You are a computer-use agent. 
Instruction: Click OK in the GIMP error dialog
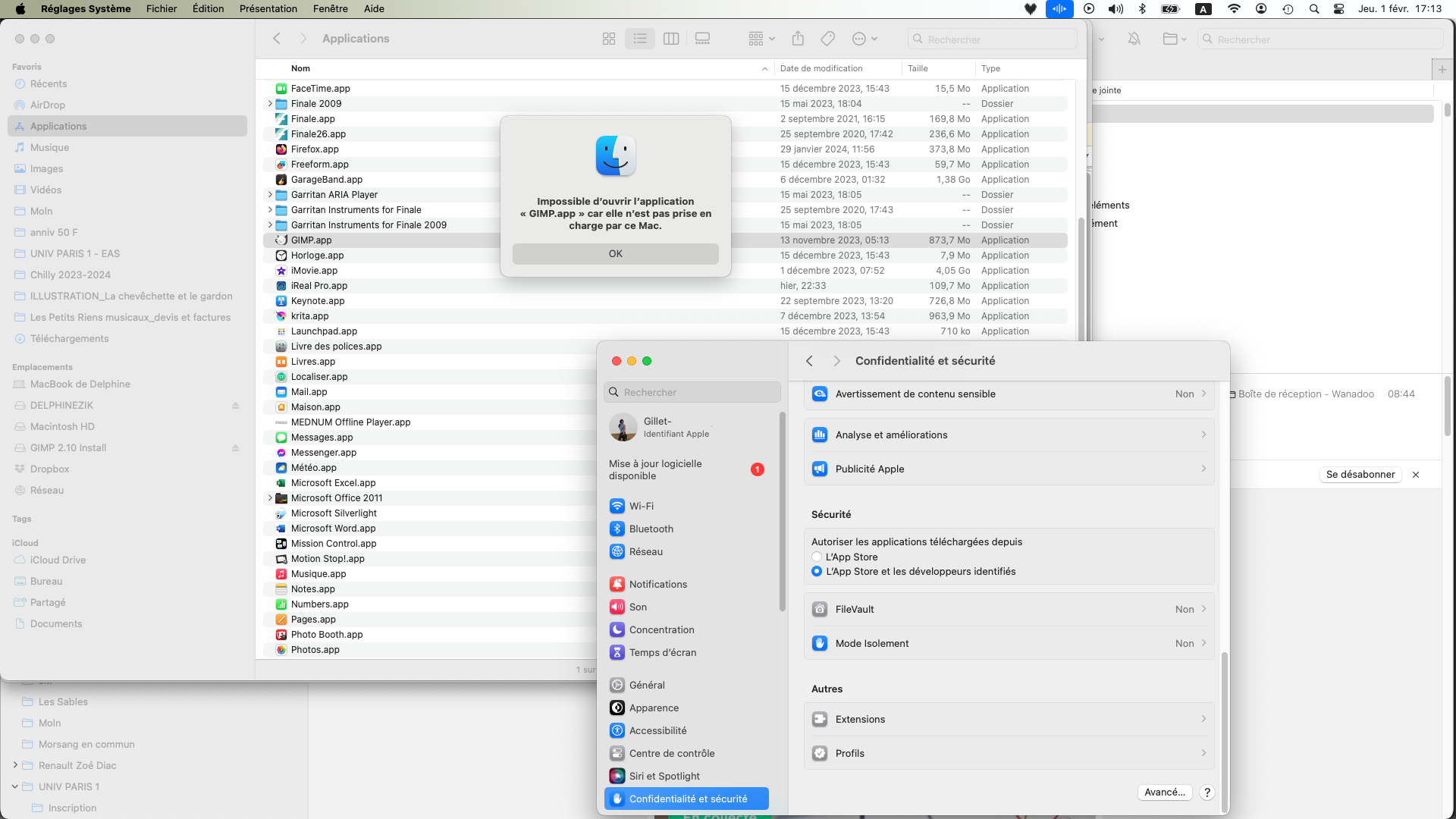click(x=615, y=254)
